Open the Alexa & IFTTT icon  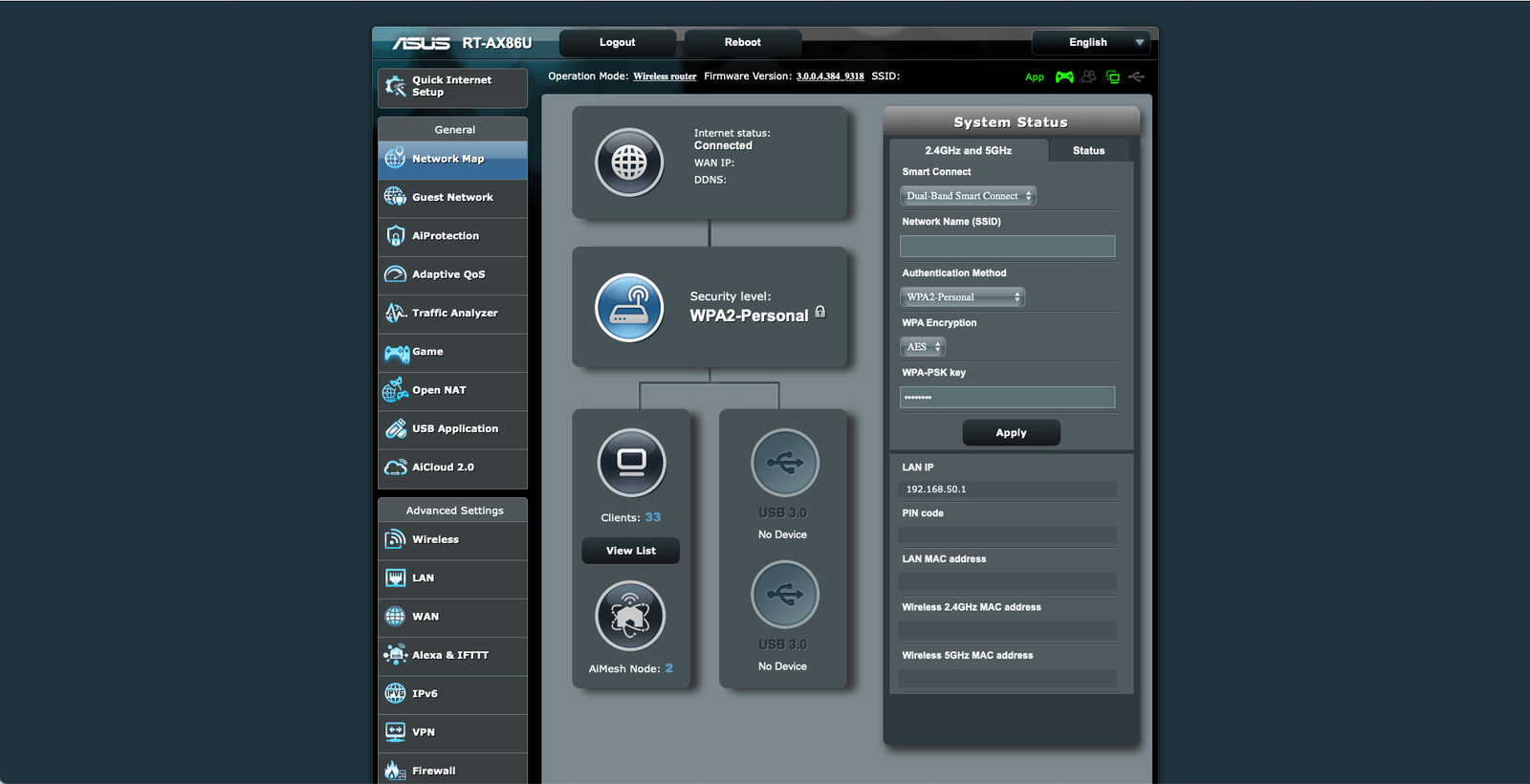395,655
